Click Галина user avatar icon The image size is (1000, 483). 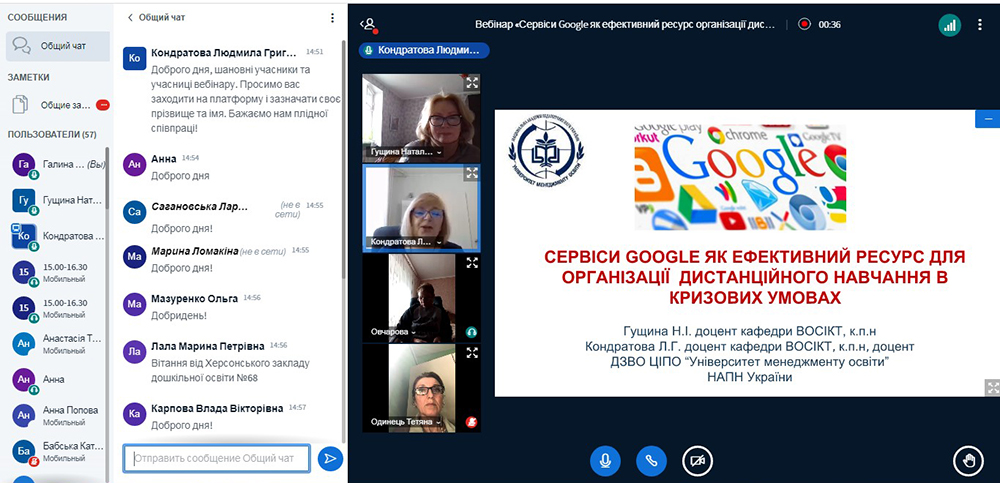(24, 165)
